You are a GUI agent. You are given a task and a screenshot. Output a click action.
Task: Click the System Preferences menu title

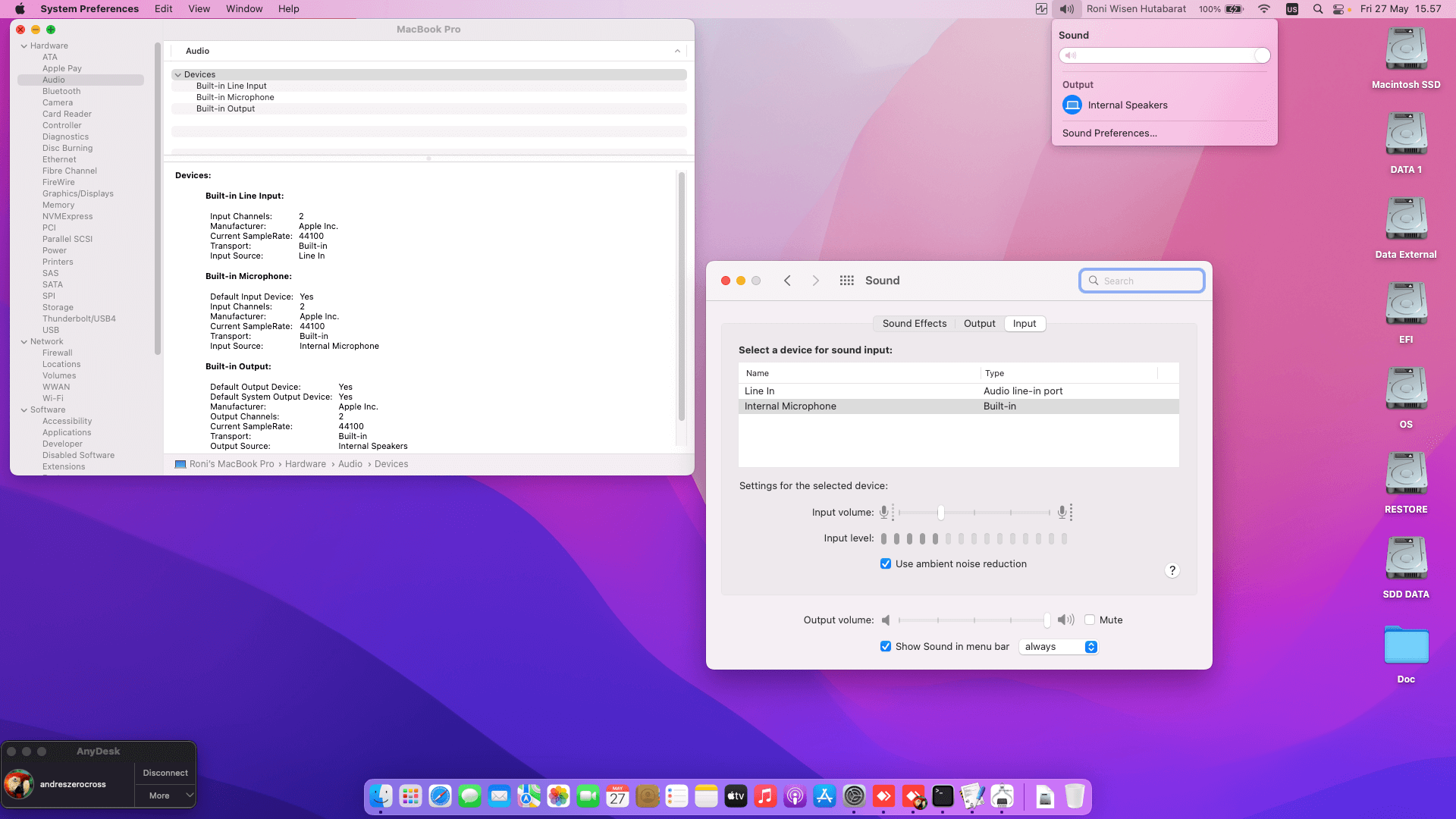point(89,9)
